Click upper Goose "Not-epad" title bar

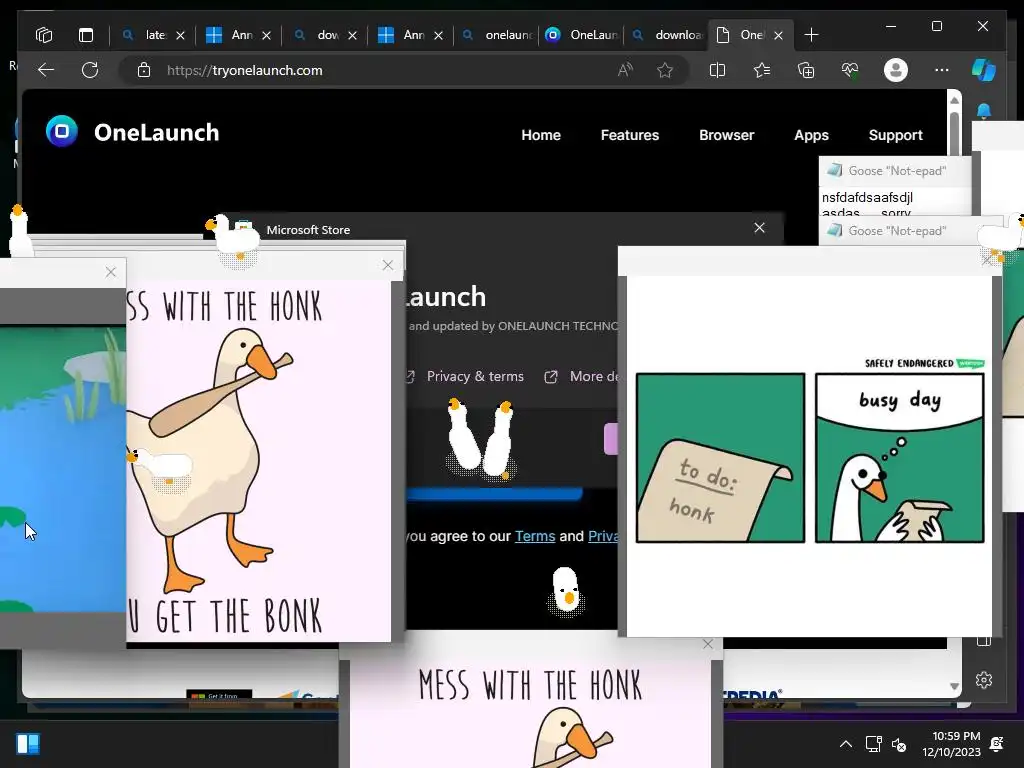coord(895,171)
